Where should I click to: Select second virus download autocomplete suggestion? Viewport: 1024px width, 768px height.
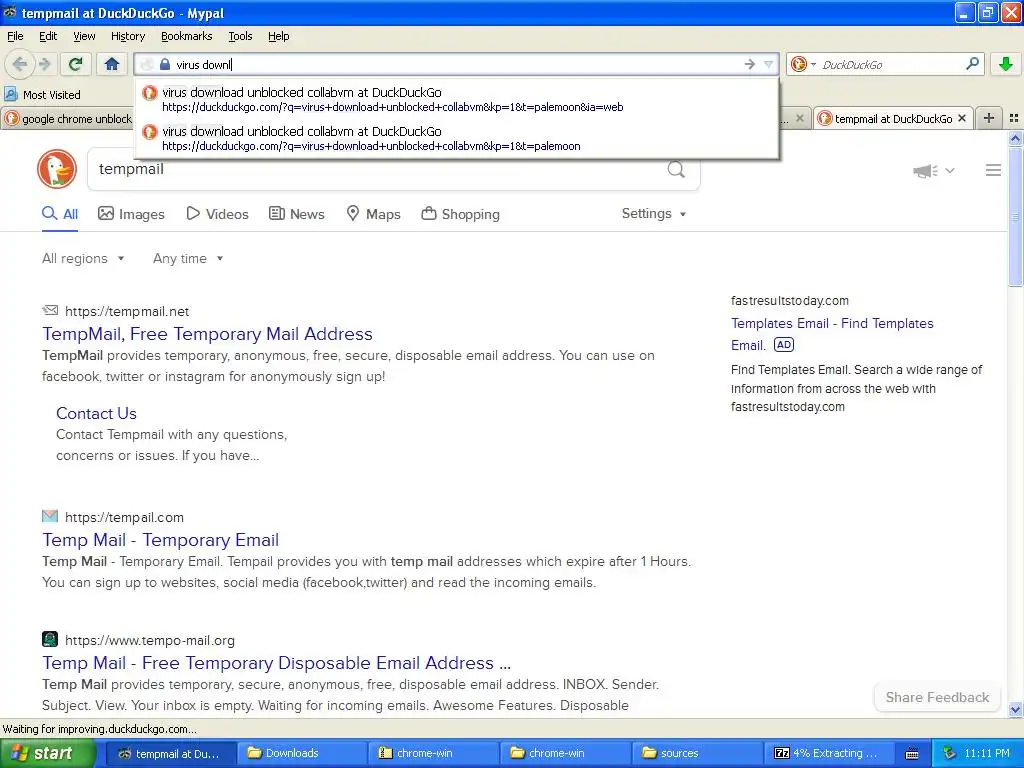(456, 138)
